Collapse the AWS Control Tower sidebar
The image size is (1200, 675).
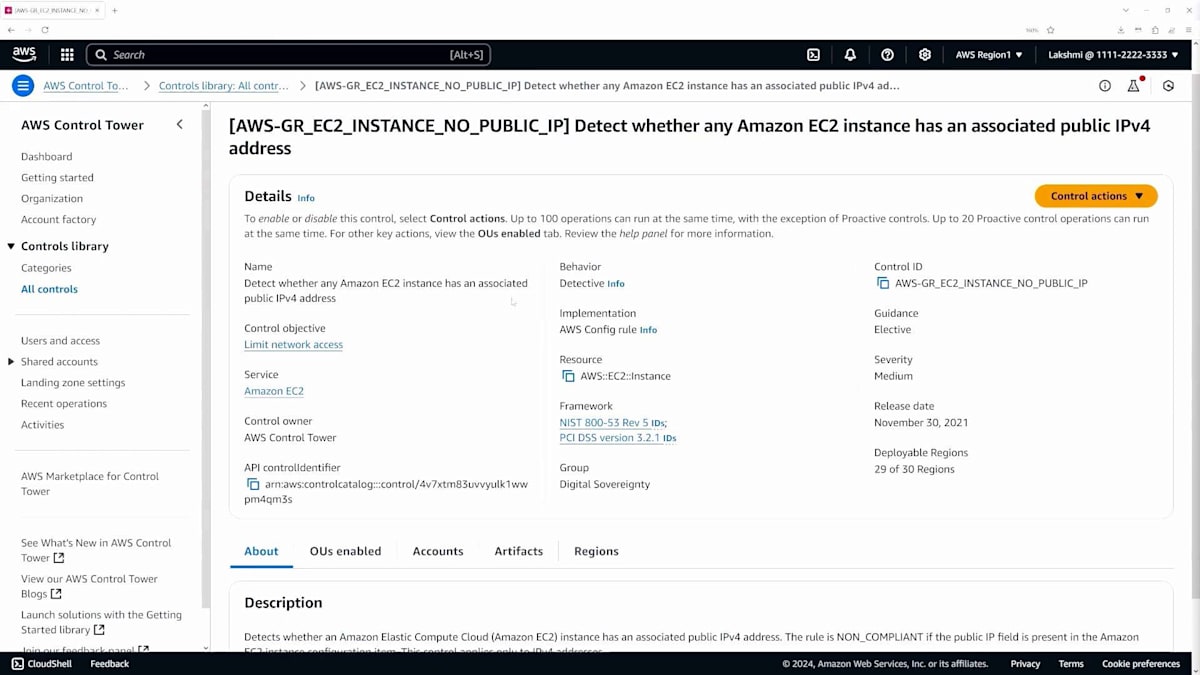[180, 125]
